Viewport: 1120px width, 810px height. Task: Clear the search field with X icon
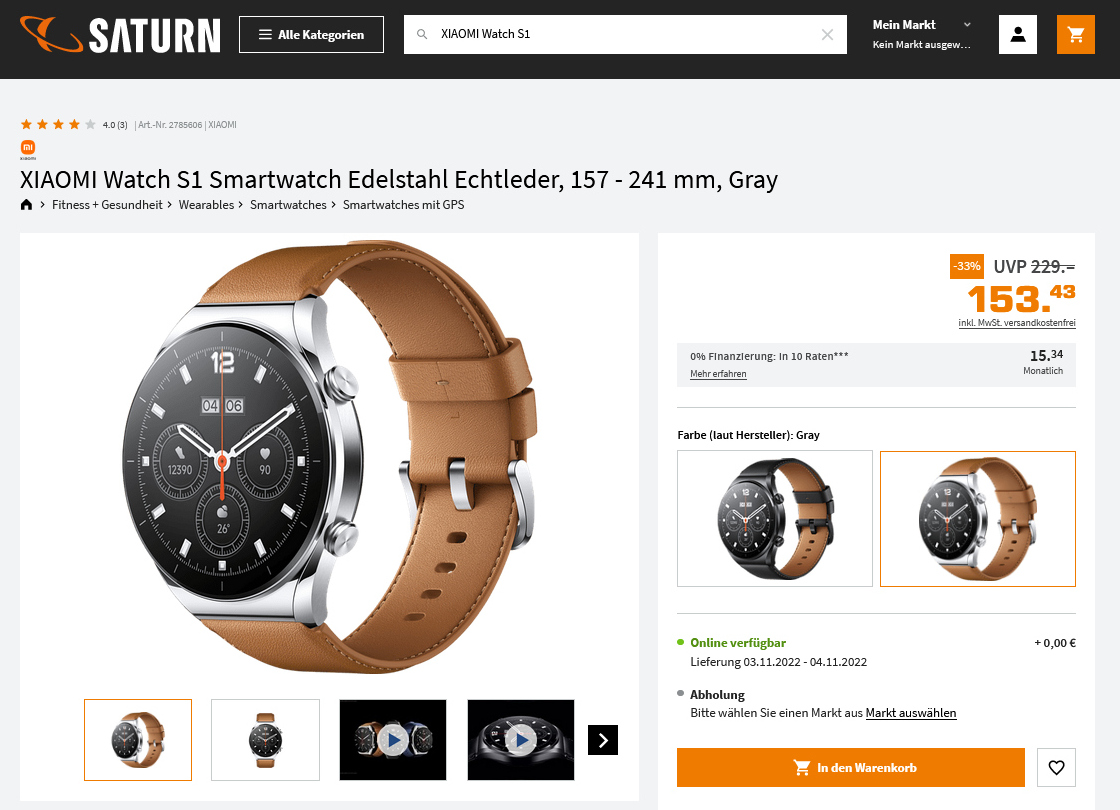pos(827,34)
